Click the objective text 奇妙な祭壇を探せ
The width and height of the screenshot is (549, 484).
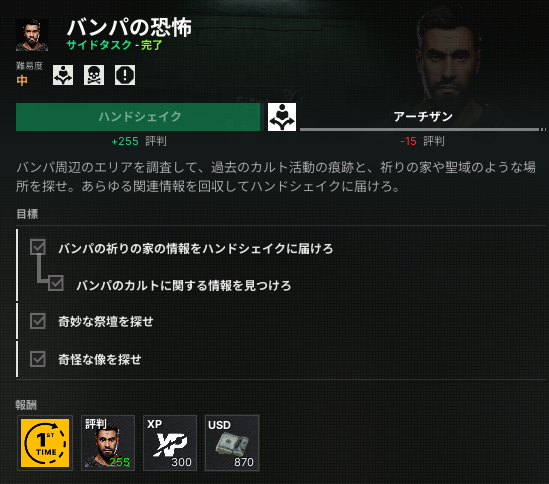106,321
